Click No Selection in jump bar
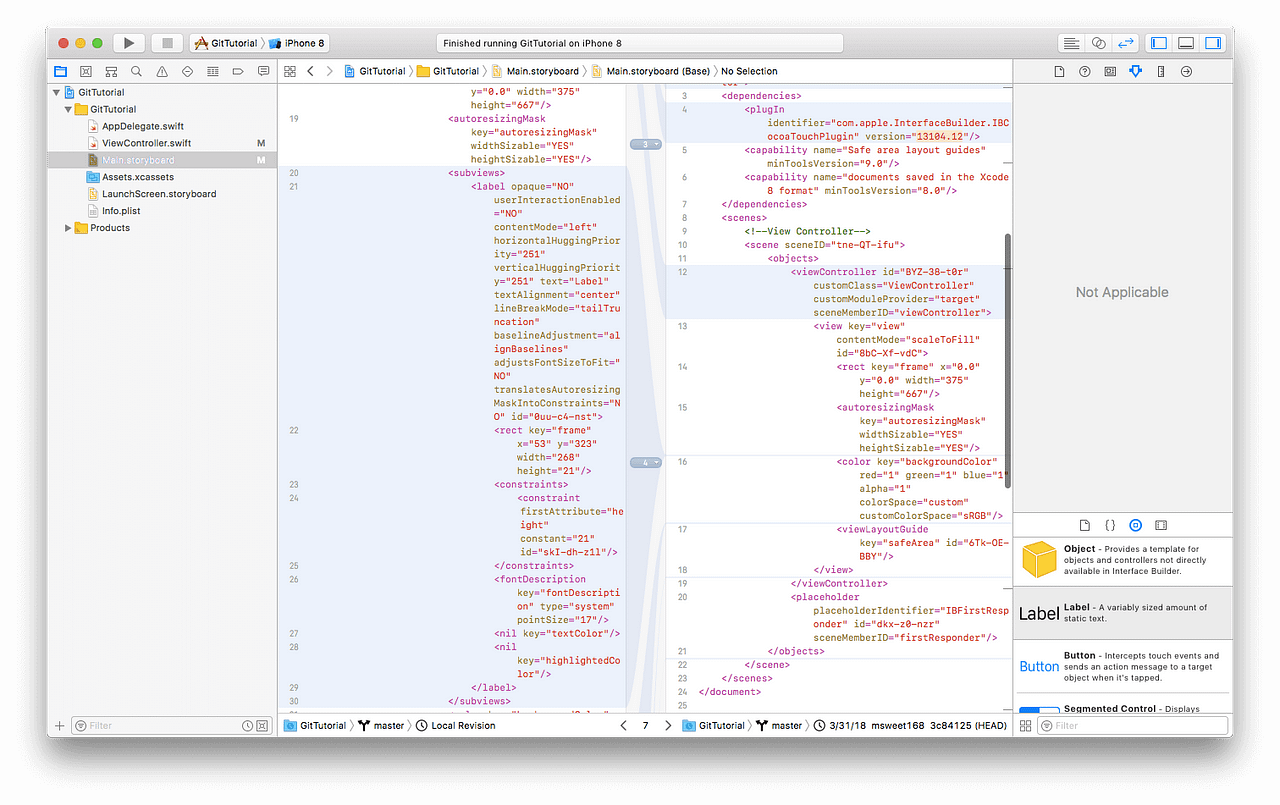This screenshot has height=805, width=1280. point(749,71)
